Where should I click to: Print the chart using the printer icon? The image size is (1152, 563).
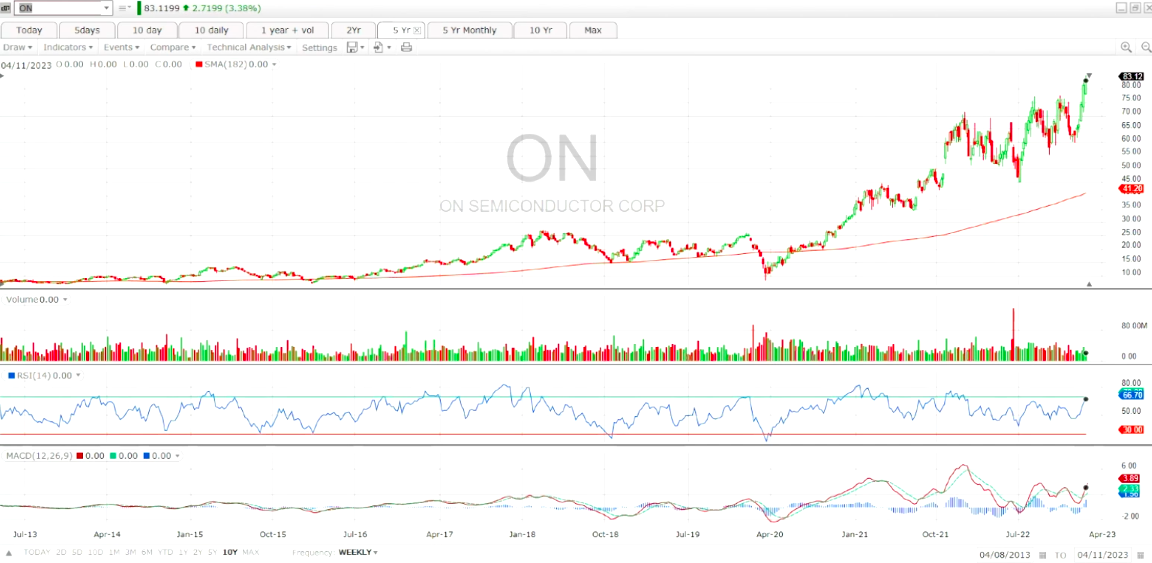pos(406,47)
